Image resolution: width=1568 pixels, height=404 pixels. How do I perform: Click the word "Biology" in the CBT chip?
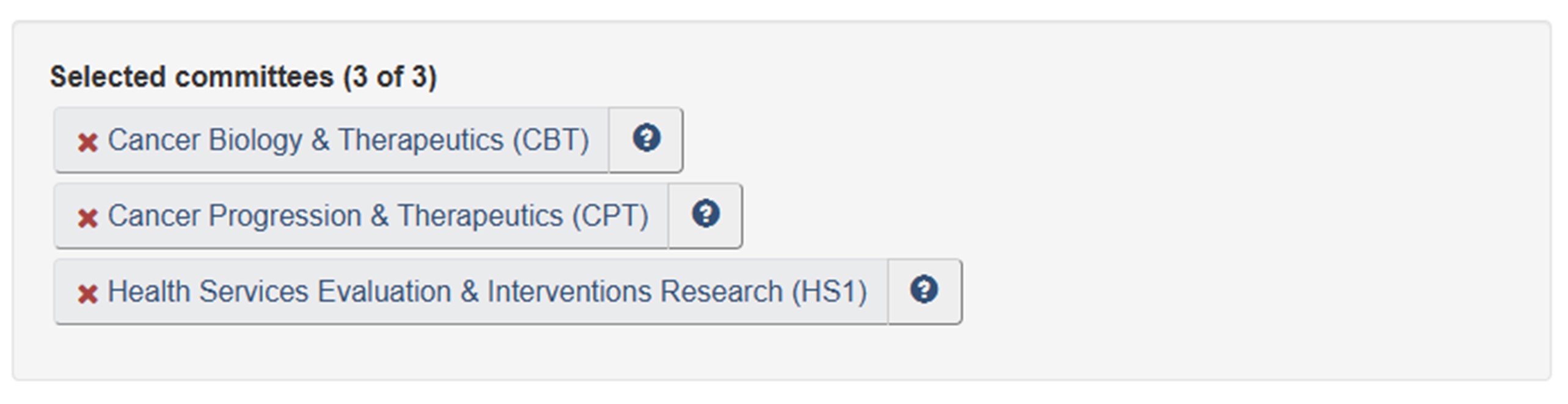tap(255, 140)
